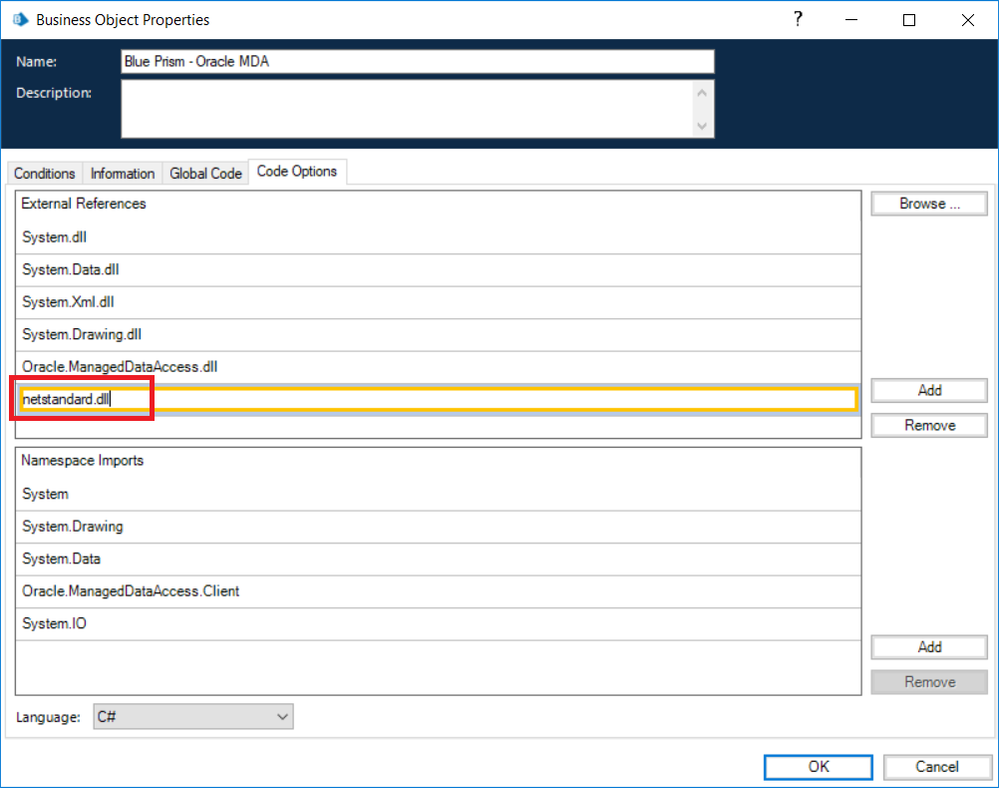The height and width of the screenshot is (788, 999).
Task: Select the System.Drawing namespace row
Action: 438,527
